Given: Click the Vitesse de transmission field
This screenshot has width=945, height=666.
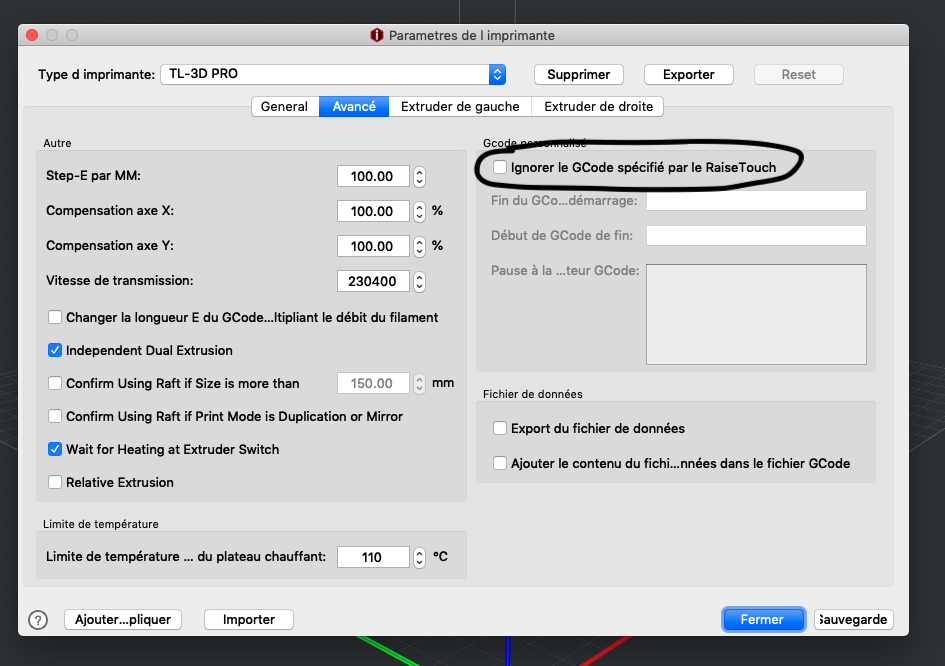Looking at the screenshot, I should [373, 281].
